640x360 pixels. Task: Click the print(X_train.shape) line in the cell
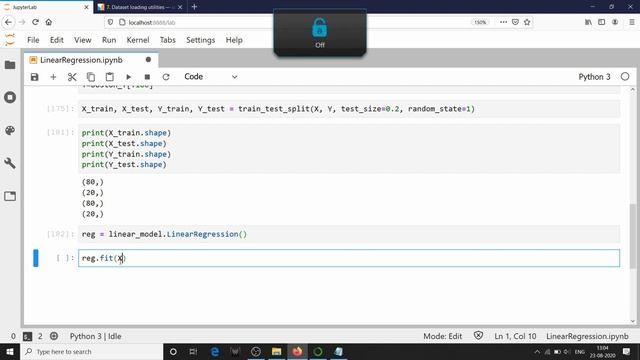126,133
